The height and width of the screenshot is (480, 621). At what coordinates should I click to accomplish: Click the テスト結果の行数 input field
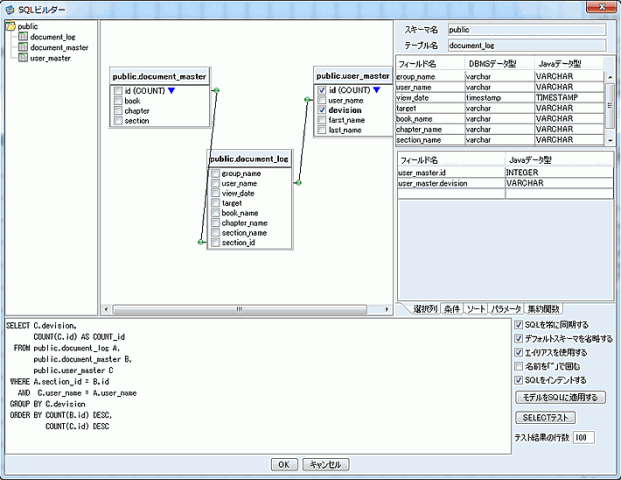click(x=583, y=437)
